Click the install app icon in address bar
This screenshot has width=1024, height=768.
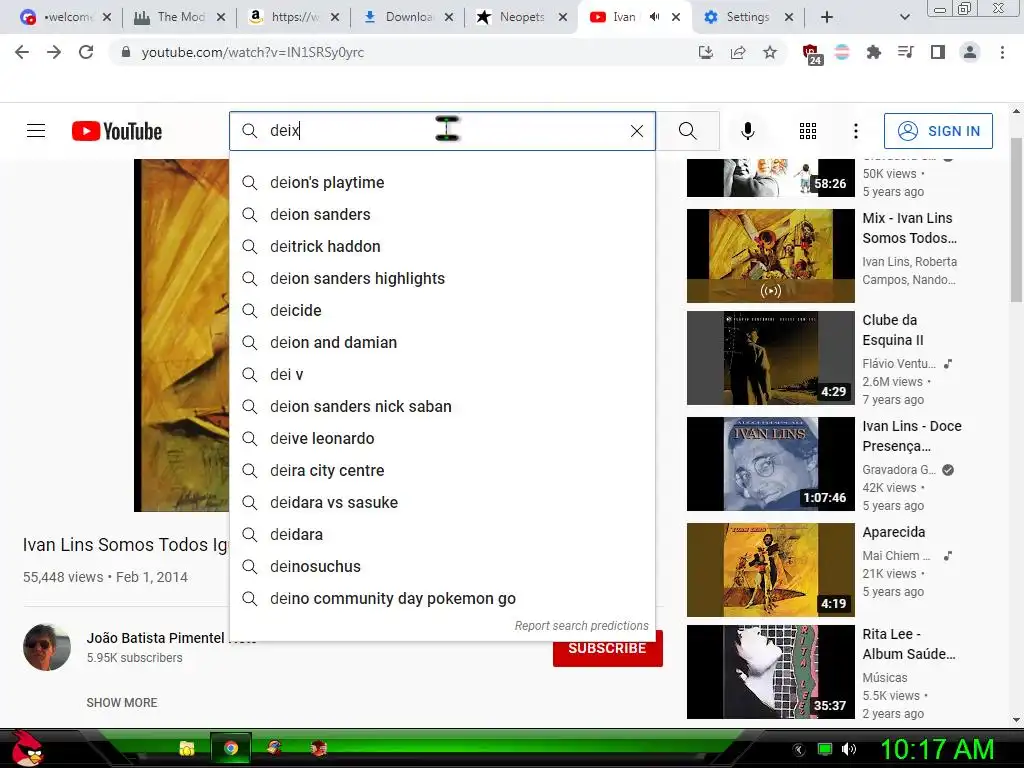tap(705, 52)
